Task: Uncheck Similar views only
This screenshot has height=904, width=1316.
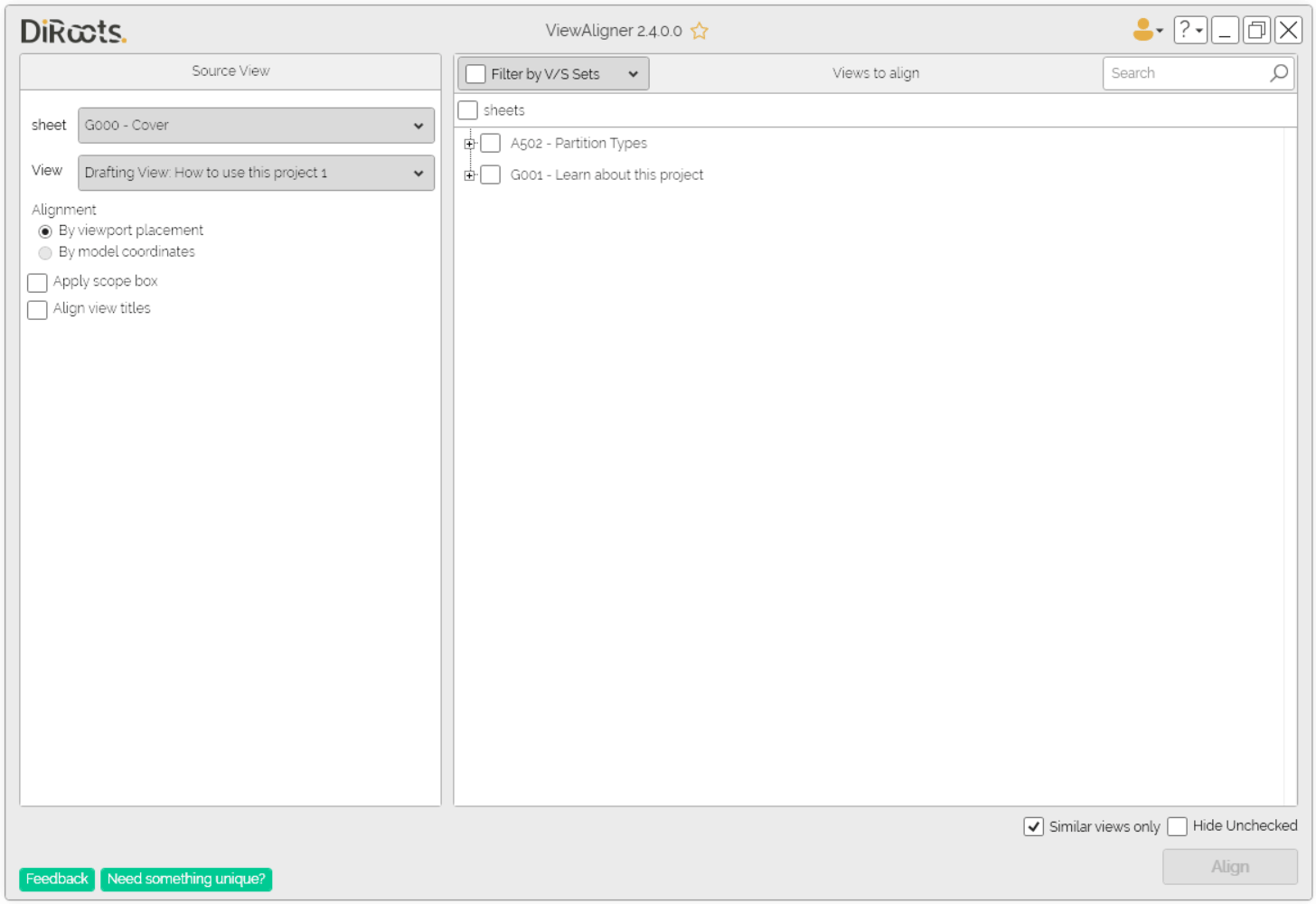Action: pos(1033,826)
